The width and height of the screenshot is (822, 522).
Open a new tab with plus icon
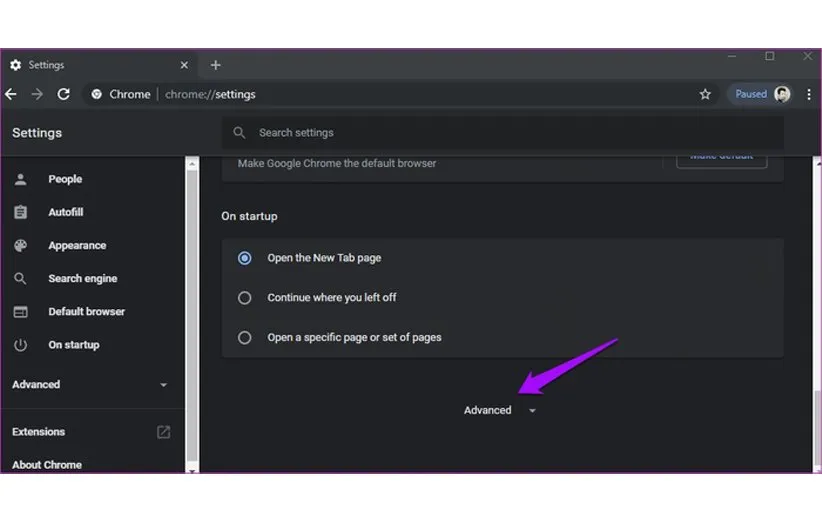click(215, 65)
